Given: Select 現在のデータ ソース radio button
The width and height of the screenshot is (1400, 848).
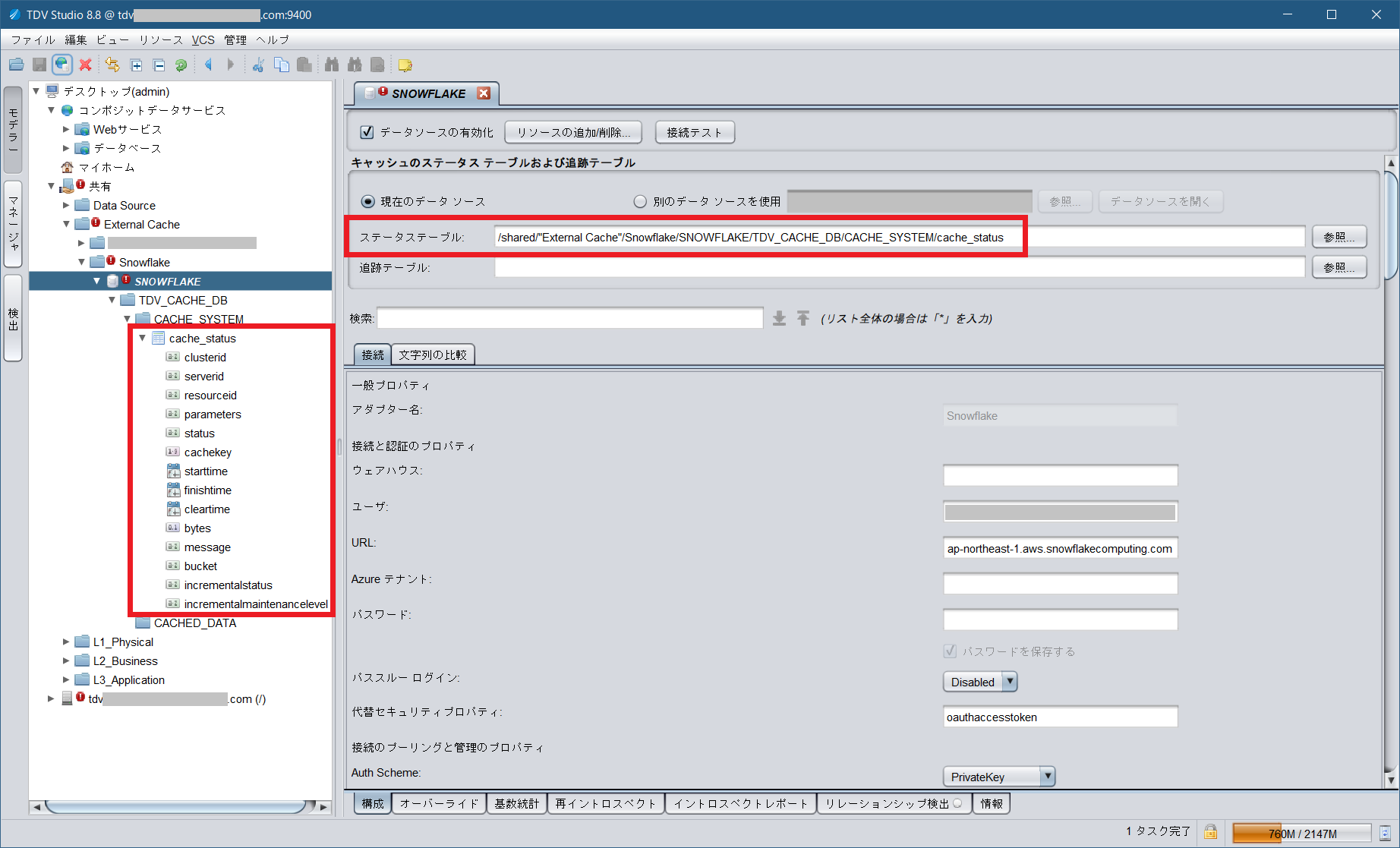Looking at the screenshot, I should [x=367, y=201].
